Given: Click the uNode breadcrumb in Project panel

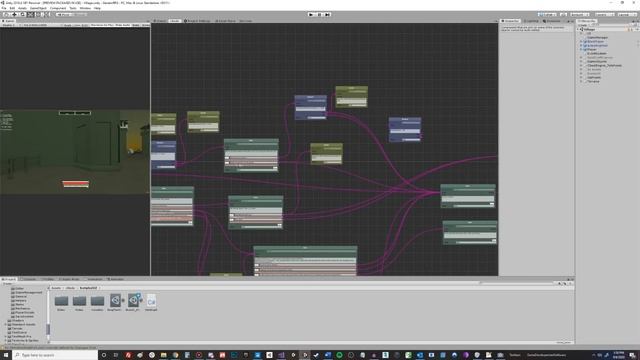Looking at the screenshot, I should point(70,288).
